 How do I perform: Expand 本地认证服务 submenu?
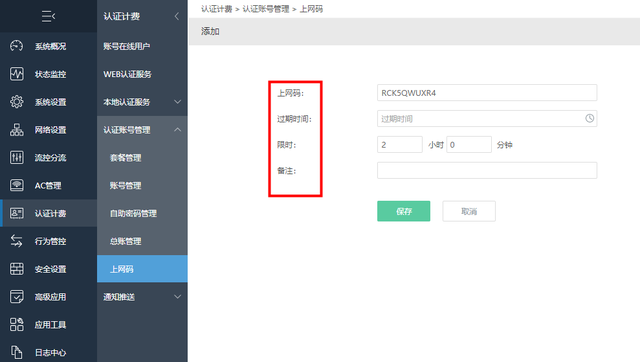(x=178, y=102)
